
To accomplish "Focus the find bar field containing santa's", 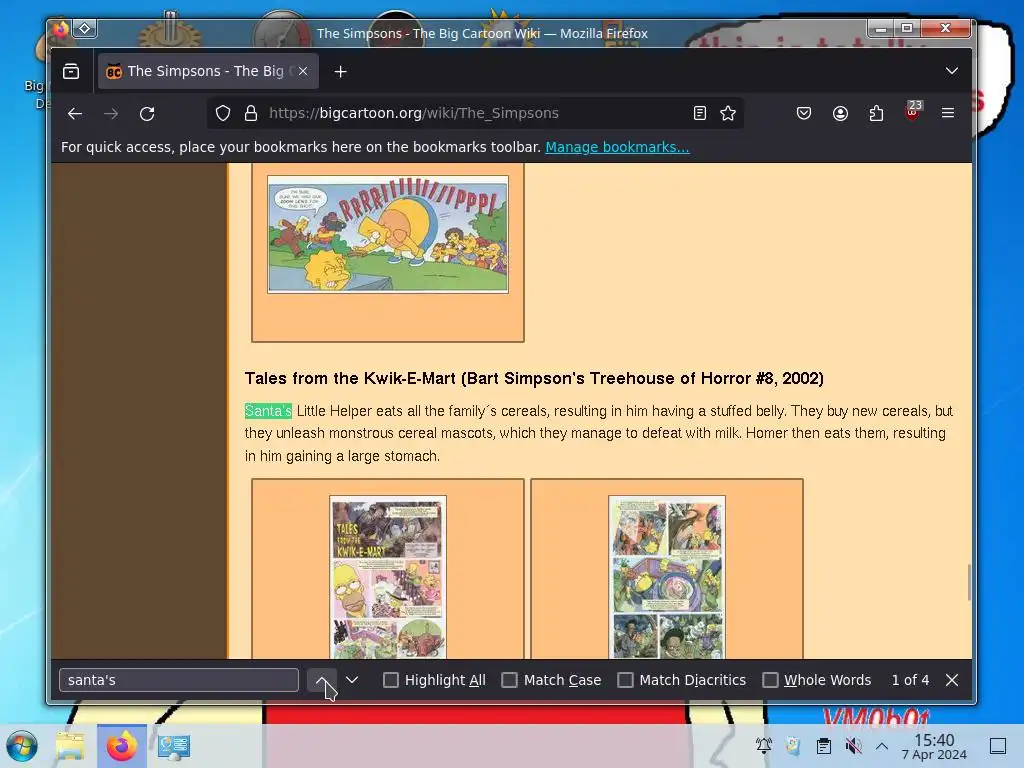I will [x=179, y=680].
